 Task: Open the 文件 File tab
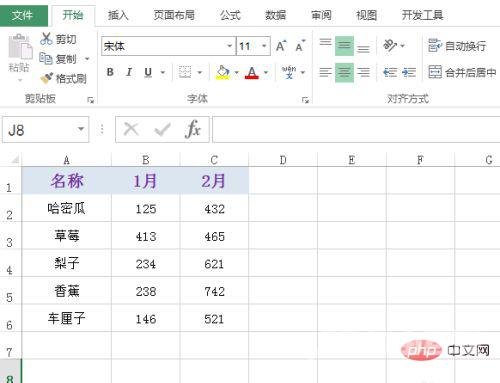pyautogui.click(x=23, y=15)
